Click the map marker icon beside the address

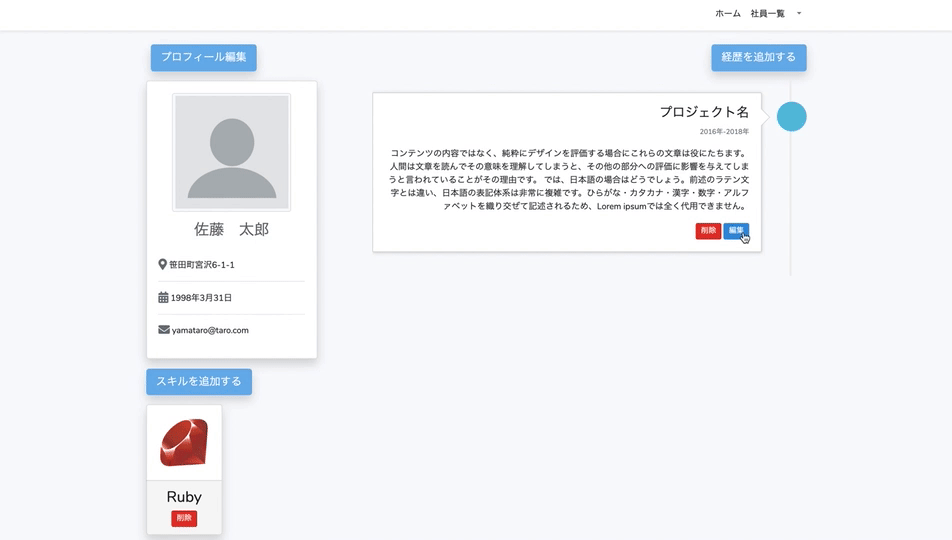(163, 265)
